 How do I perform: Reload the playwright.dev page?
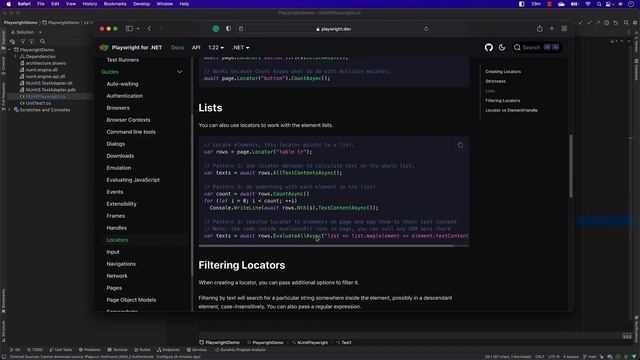pos(426,29)
